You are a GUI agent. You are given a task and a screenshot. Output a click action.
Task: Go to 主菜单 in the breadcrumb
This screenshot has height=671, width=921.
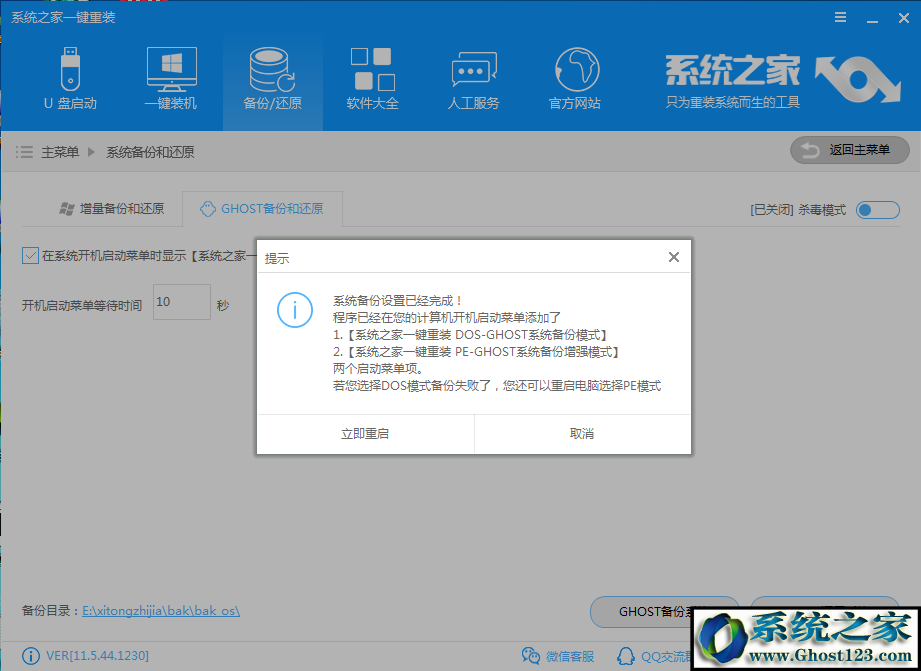[x=60, y=152]
